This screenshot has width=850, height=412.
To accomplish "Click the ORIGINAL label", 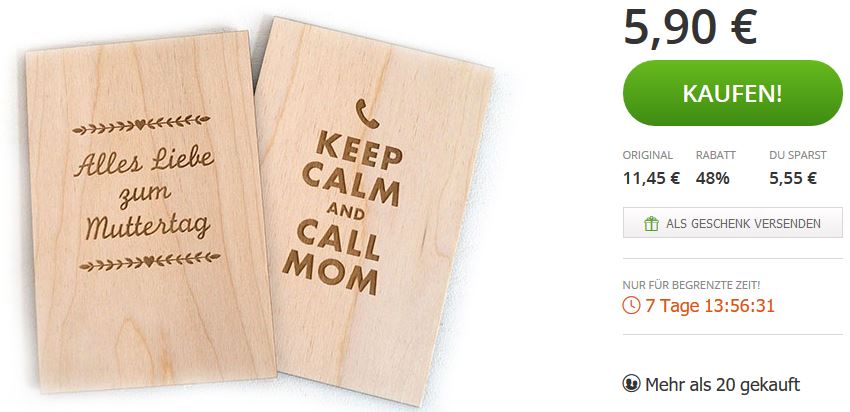I will click(648, 156).
